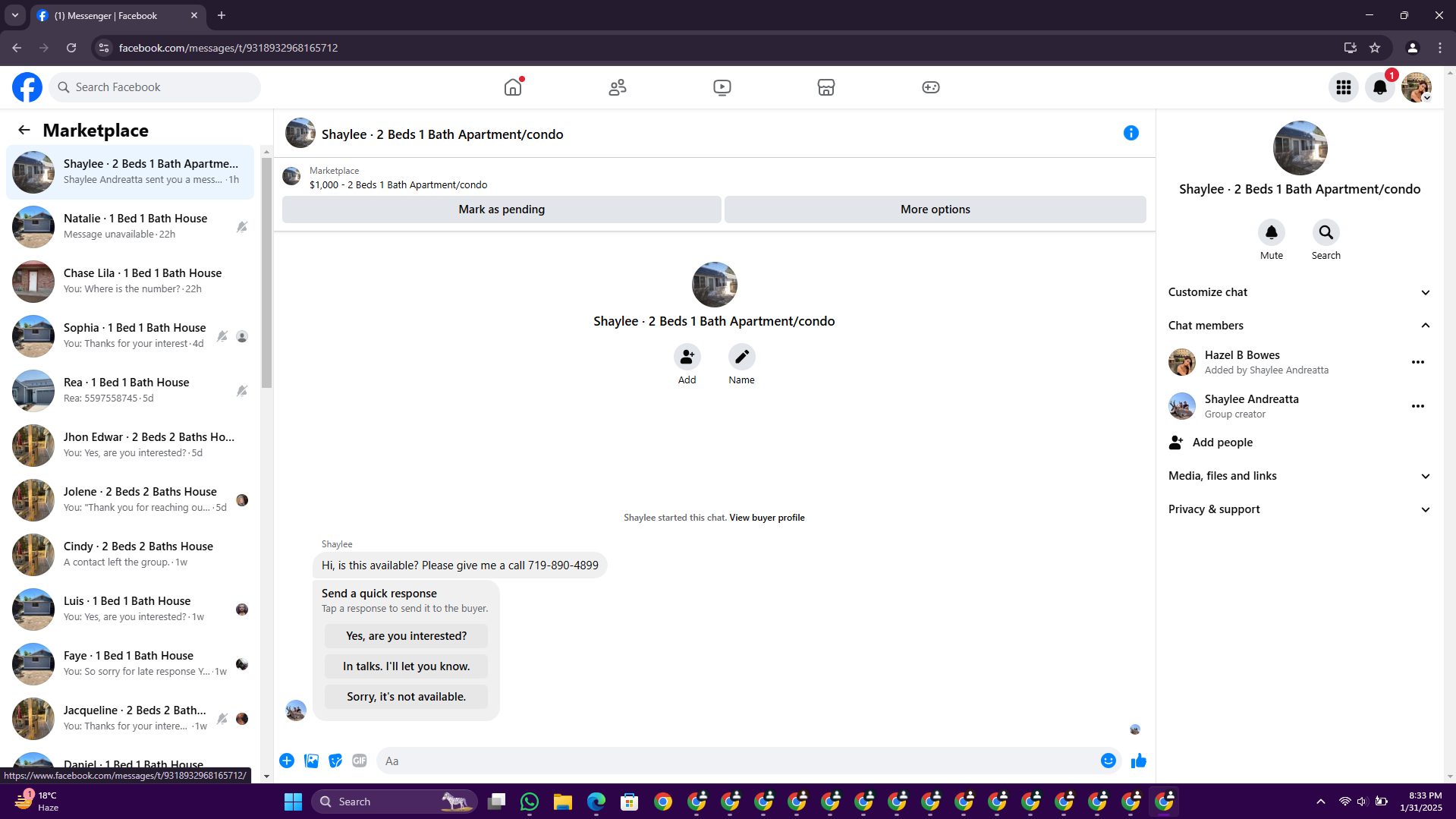Open the Gaming icon in top navigation
The height and width of the screenshot is (819, 1456).
931,87
